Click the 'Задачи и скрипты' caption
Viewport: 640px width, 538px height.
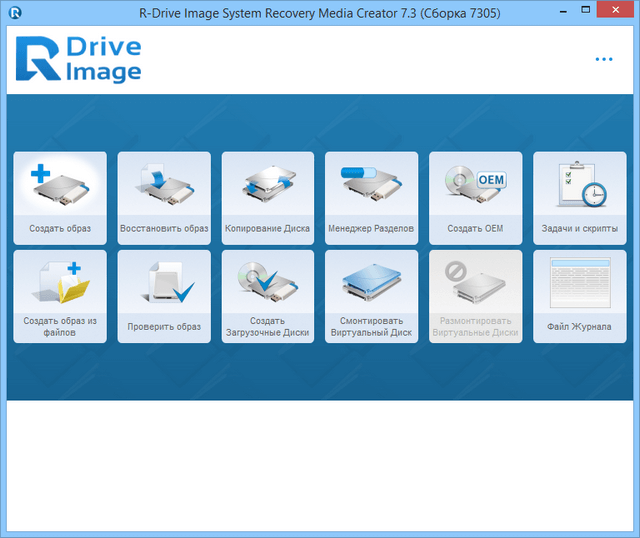point(579,229)
